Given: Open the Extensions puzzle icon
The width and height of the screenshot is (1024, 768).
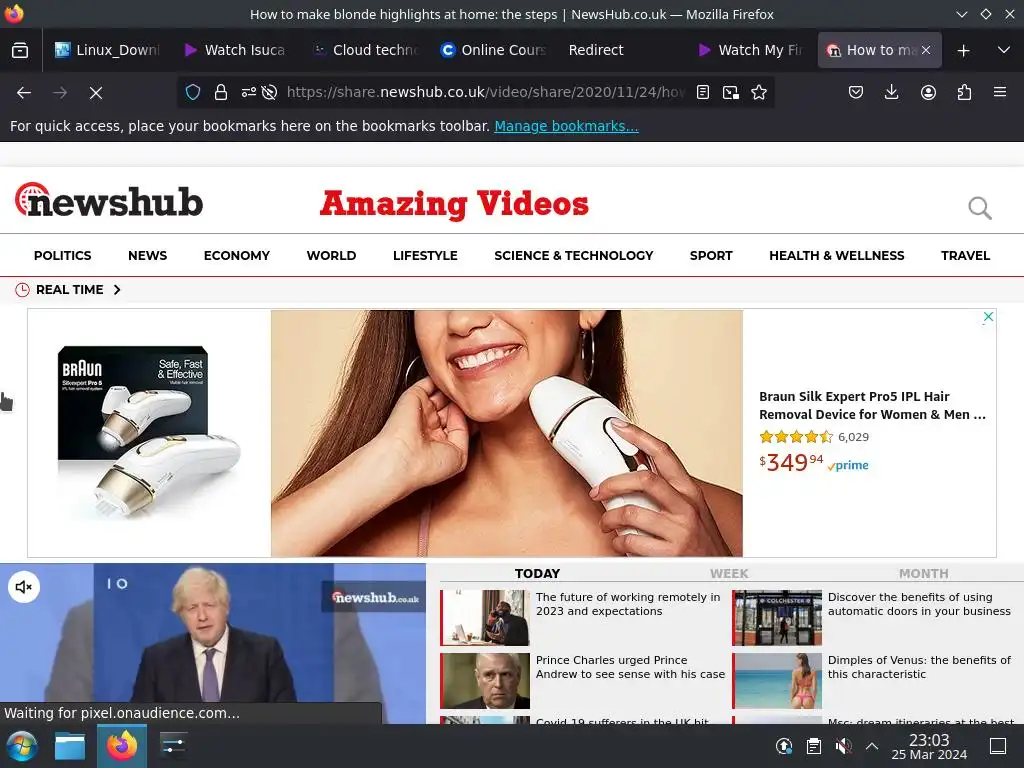Looking at the screenshot, I should pos(964,92).
